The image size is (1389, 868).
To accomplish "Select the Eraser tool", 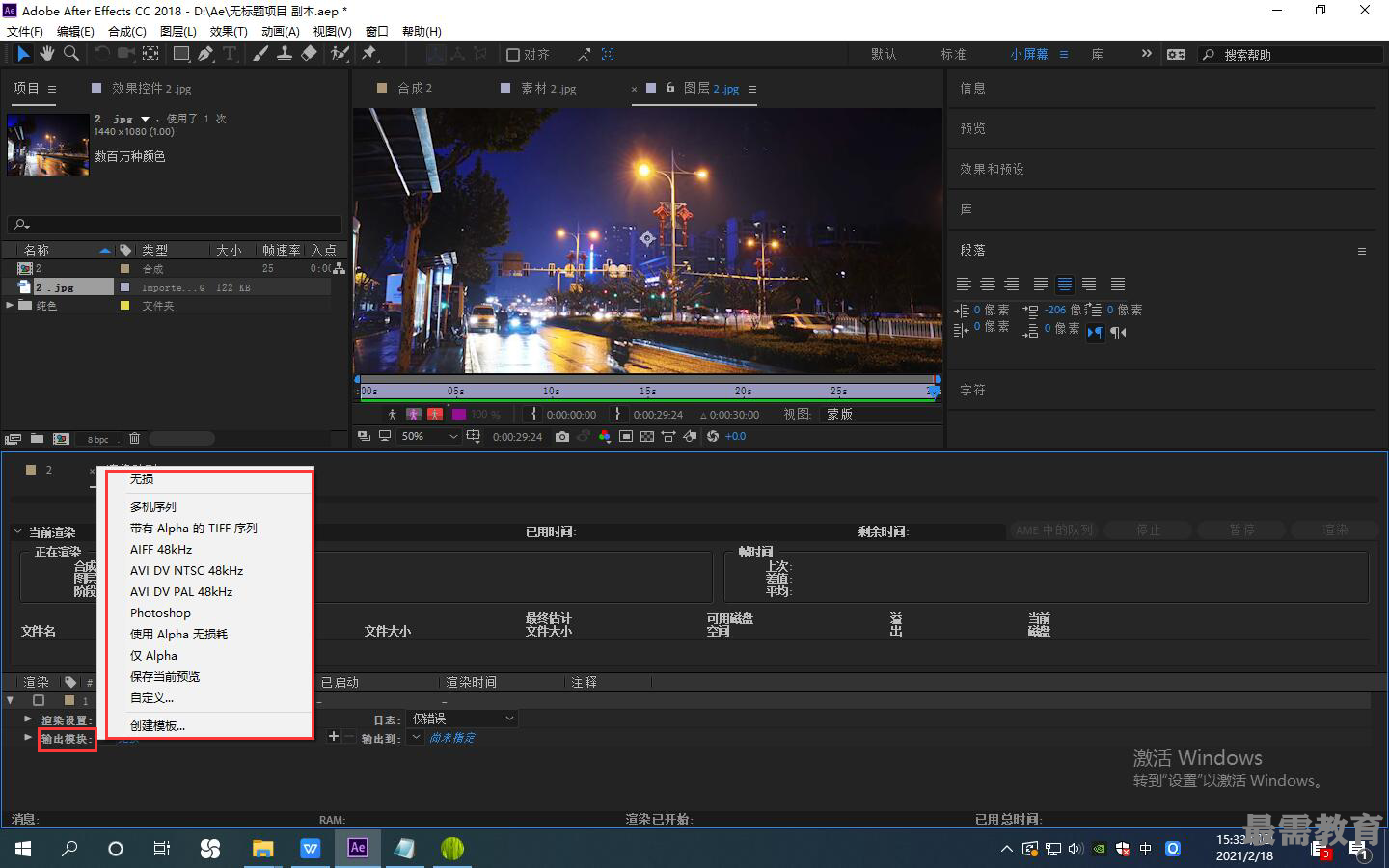I will coord(309,54).
